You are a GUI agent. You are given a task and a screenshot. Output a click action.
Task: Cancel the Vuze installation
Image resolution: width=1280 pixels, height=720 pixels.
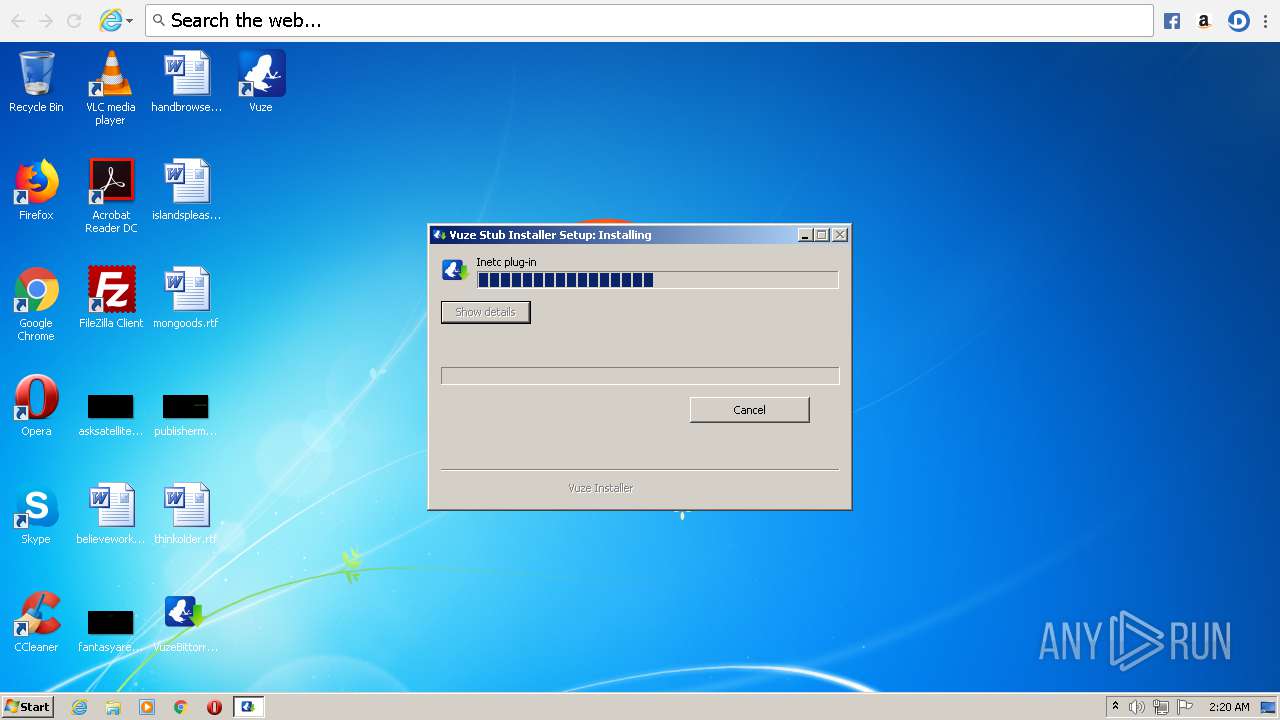tap(749, 410)
